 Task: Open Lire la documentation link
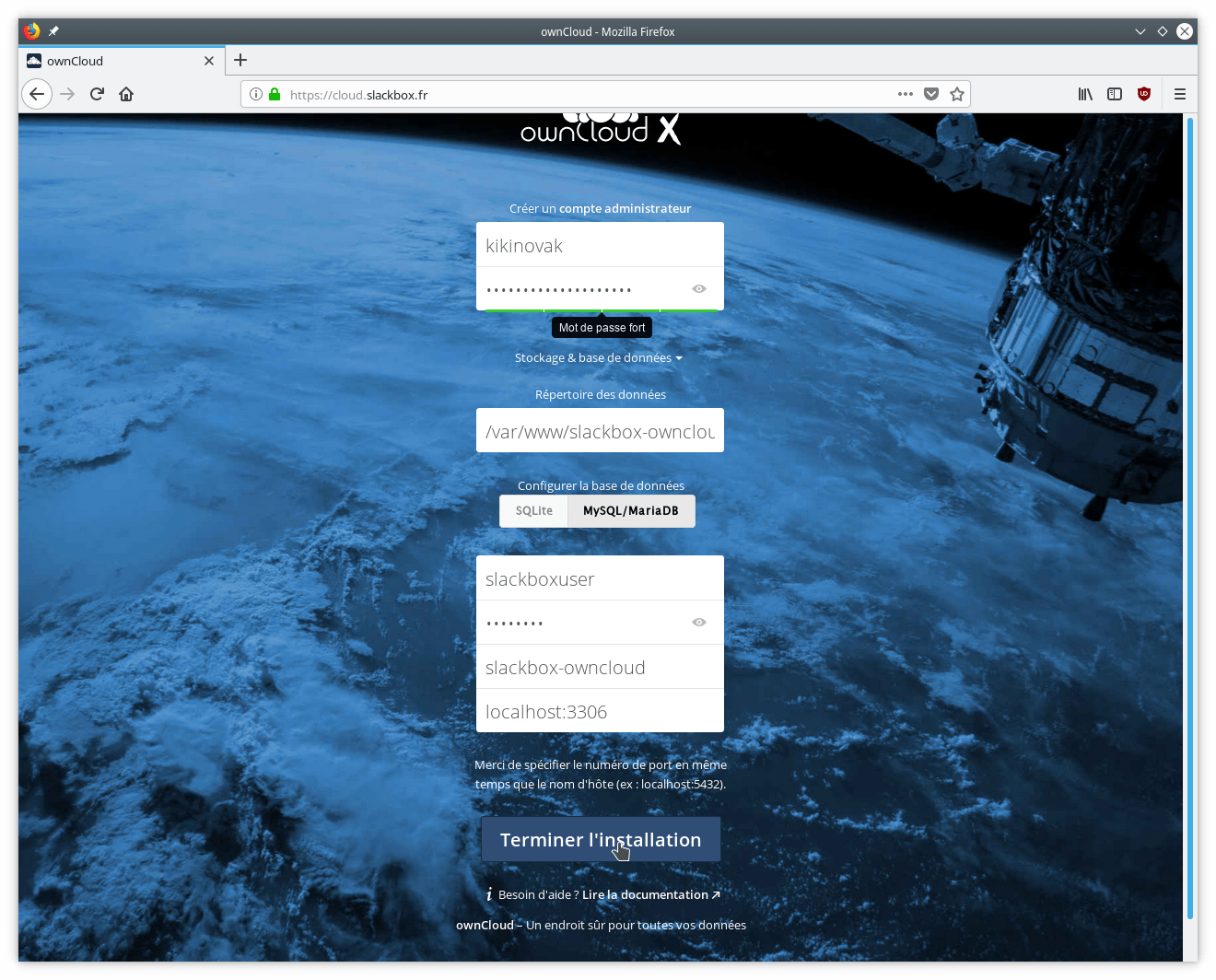tap(650, 894)
